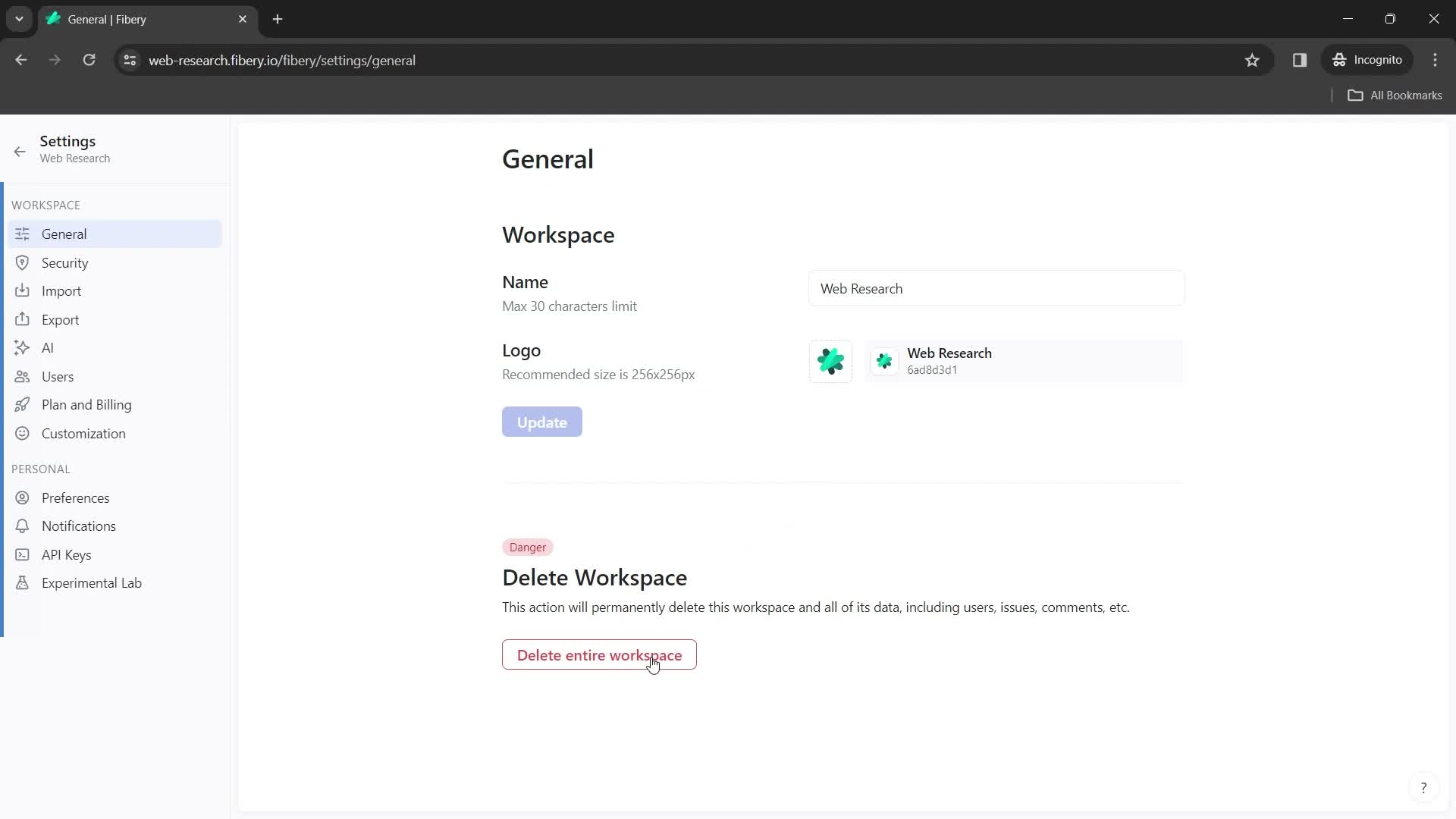The image size is (1456, 819).
Task: Open Experimental Lab page
Action: pyautogui.click(x=115, y=582)
